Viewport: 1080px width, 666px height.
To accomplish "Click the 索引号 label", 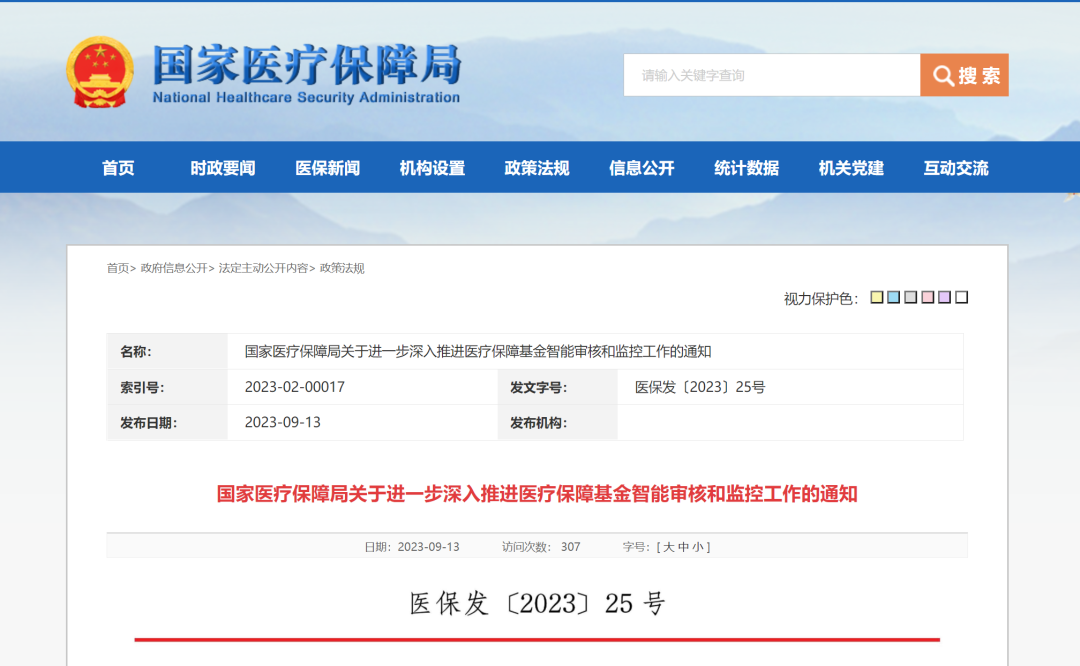I will [143, 388].
